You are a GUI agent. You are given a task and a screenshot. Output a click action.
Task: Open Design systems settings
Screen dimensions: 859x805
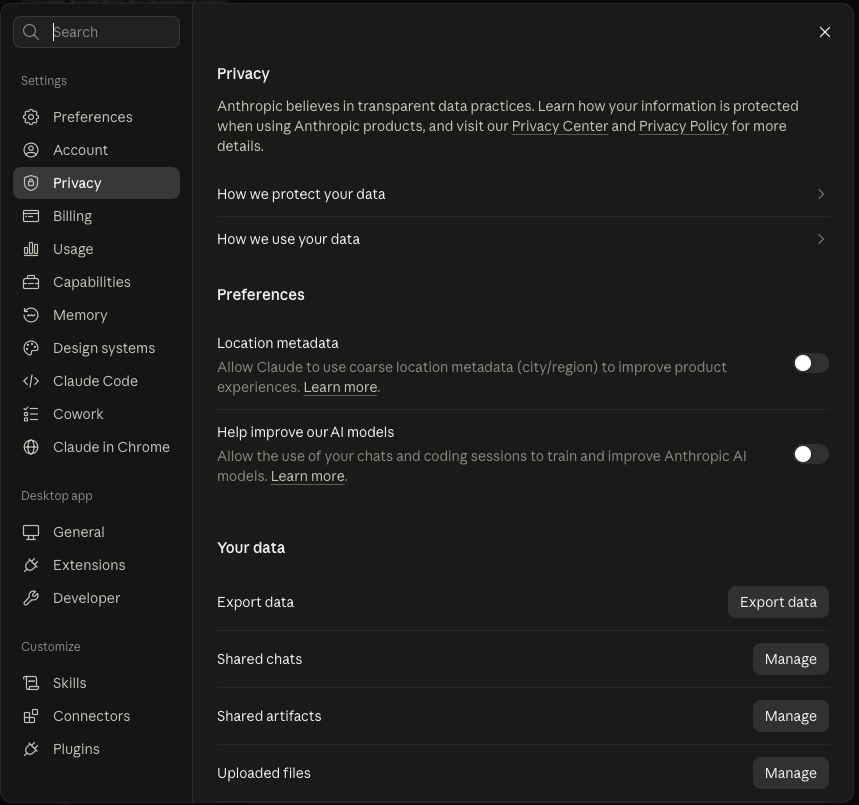96,348
